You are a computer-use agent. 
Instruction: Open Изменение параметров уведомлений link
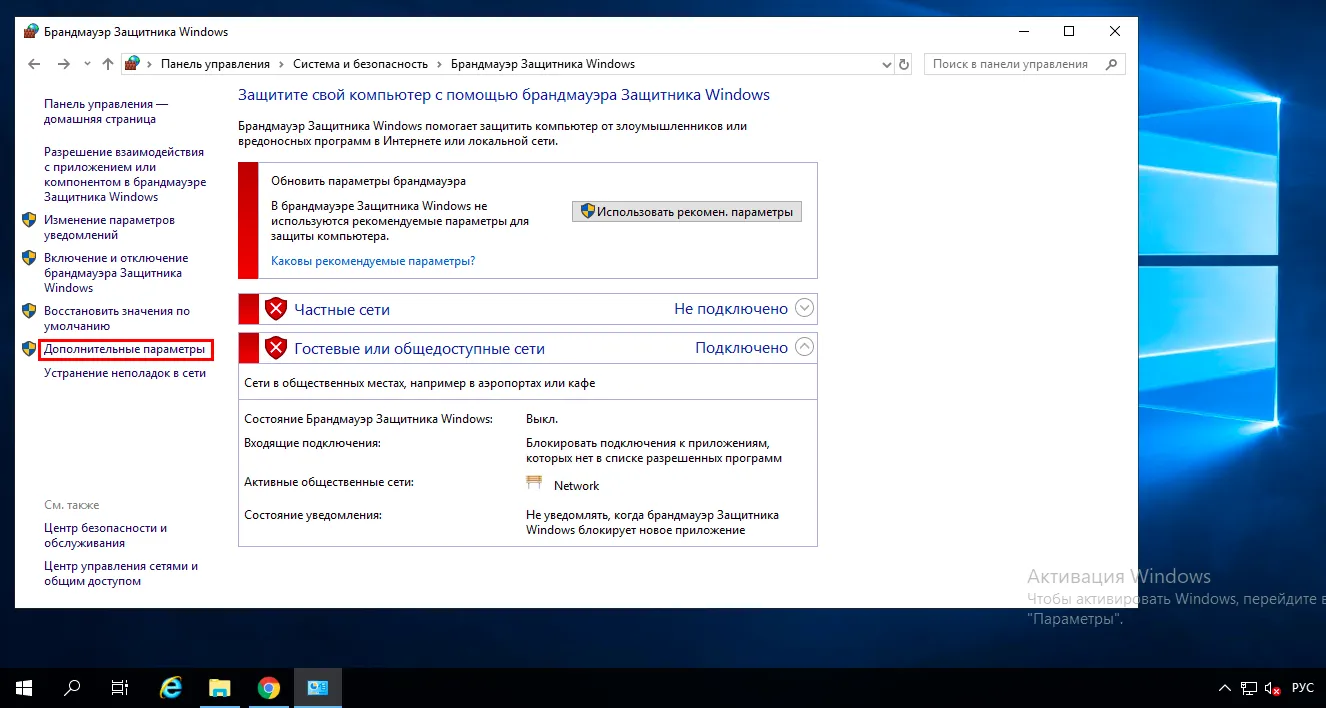(x=109, y=227)
